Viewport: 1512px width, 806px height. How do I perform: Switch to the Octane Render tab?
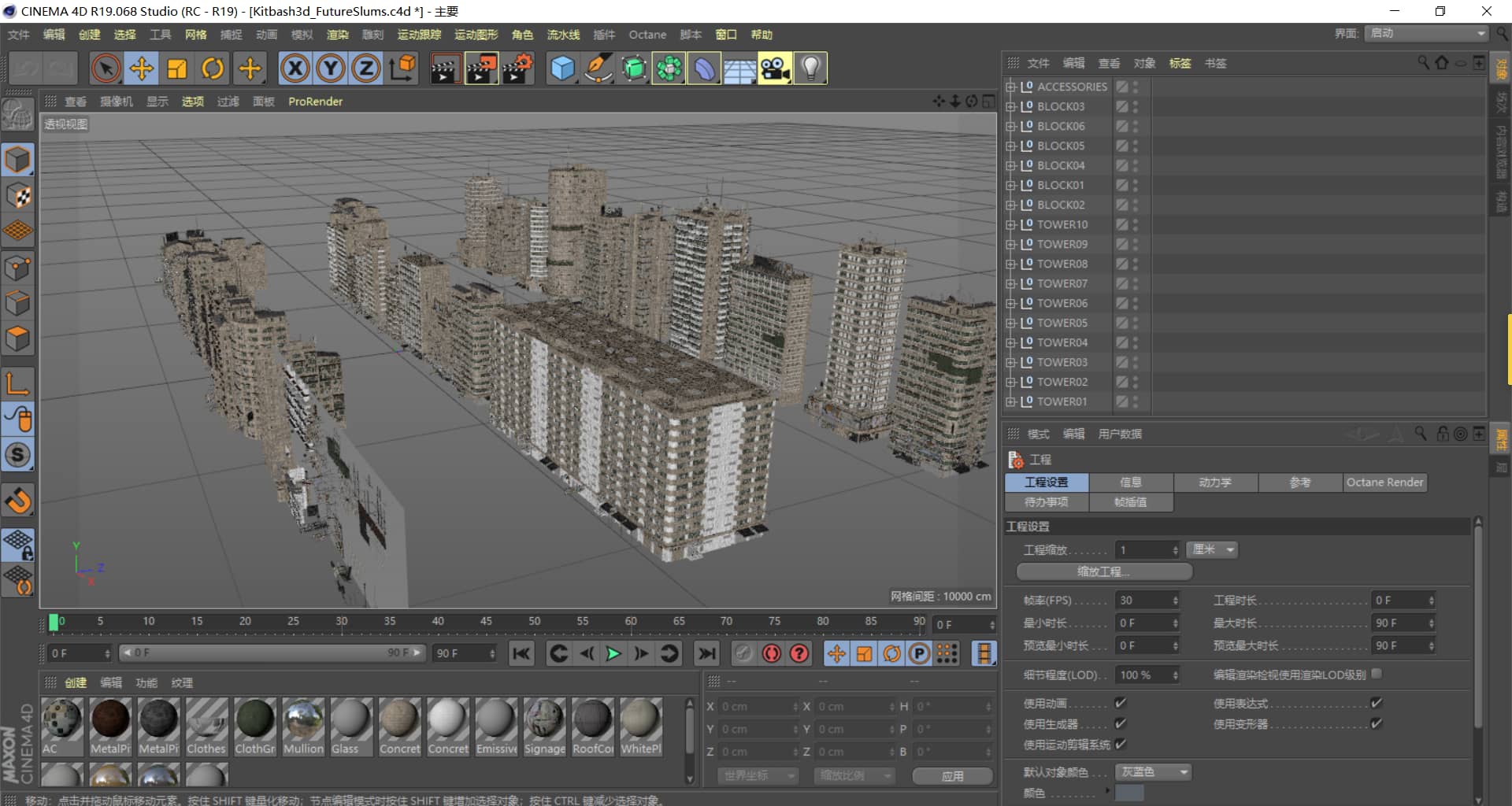click(x=1384, y=482)
